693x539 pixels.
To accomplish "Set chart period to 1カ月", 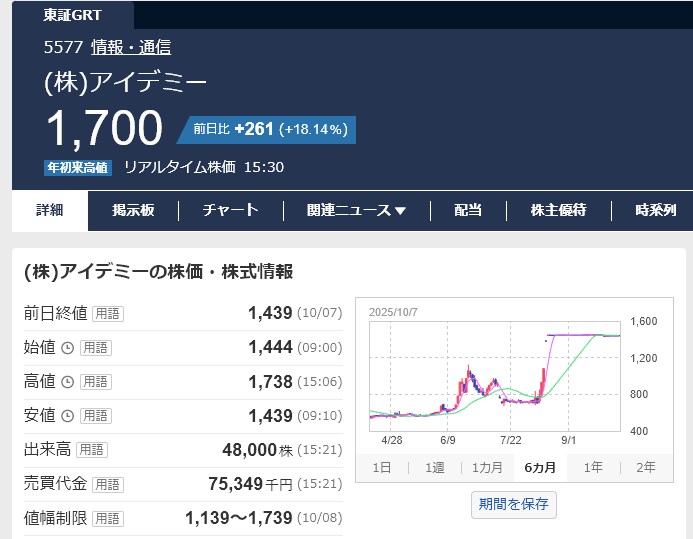I will tap(487, 467).
